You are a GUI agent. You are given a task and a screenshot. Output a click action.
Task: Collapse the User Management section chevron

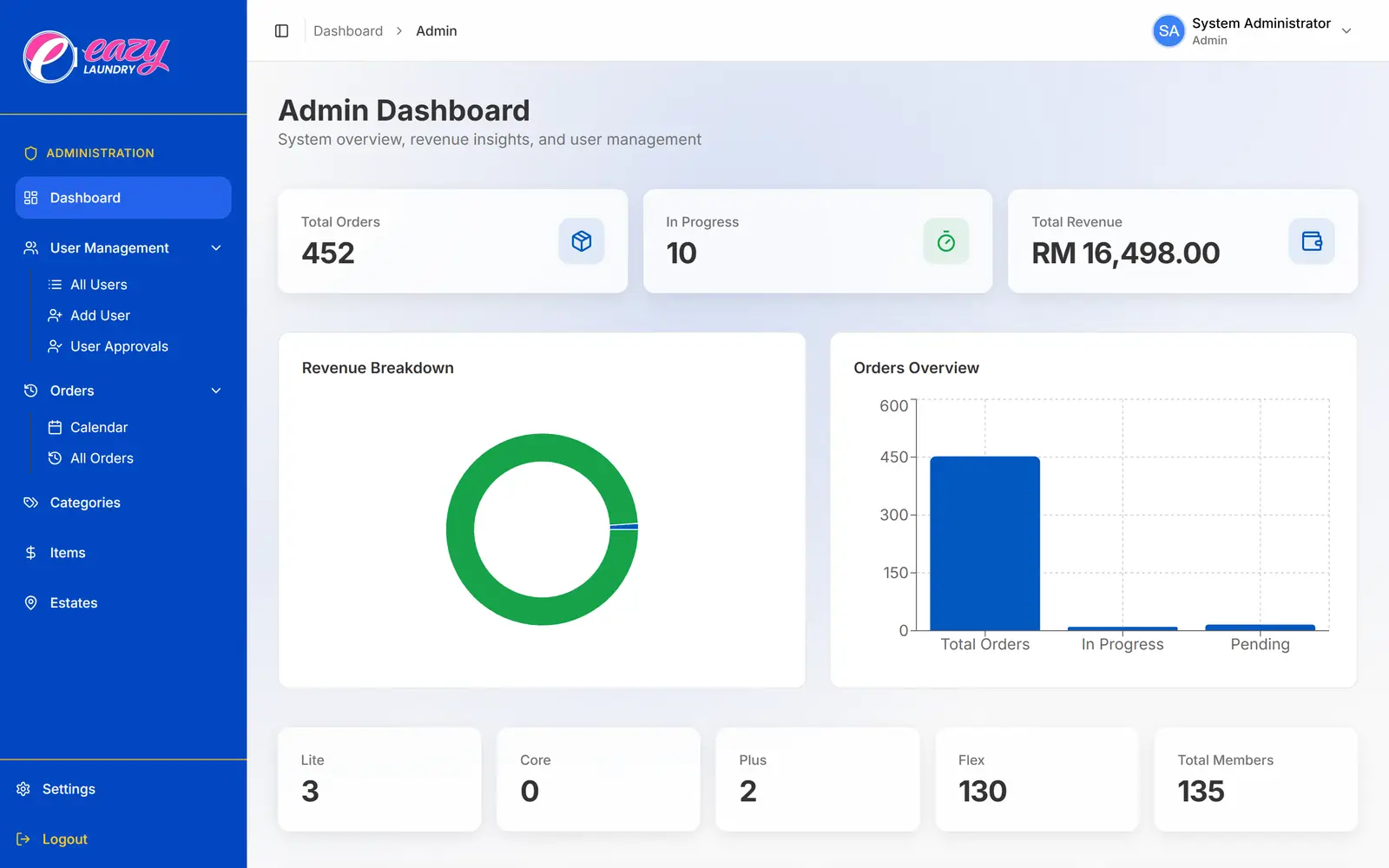[x=216, y=248]
